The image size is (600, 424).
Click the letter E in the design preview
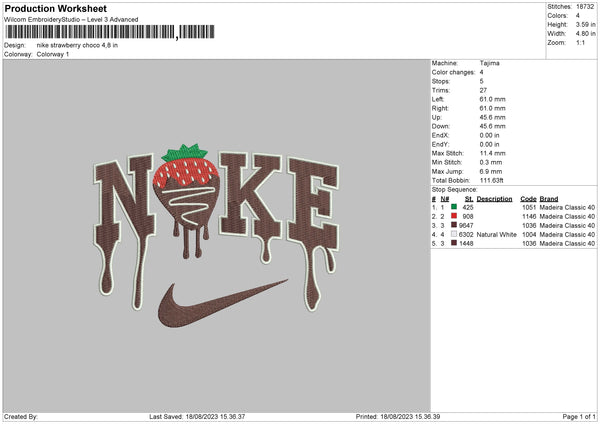tap(314, 230)
